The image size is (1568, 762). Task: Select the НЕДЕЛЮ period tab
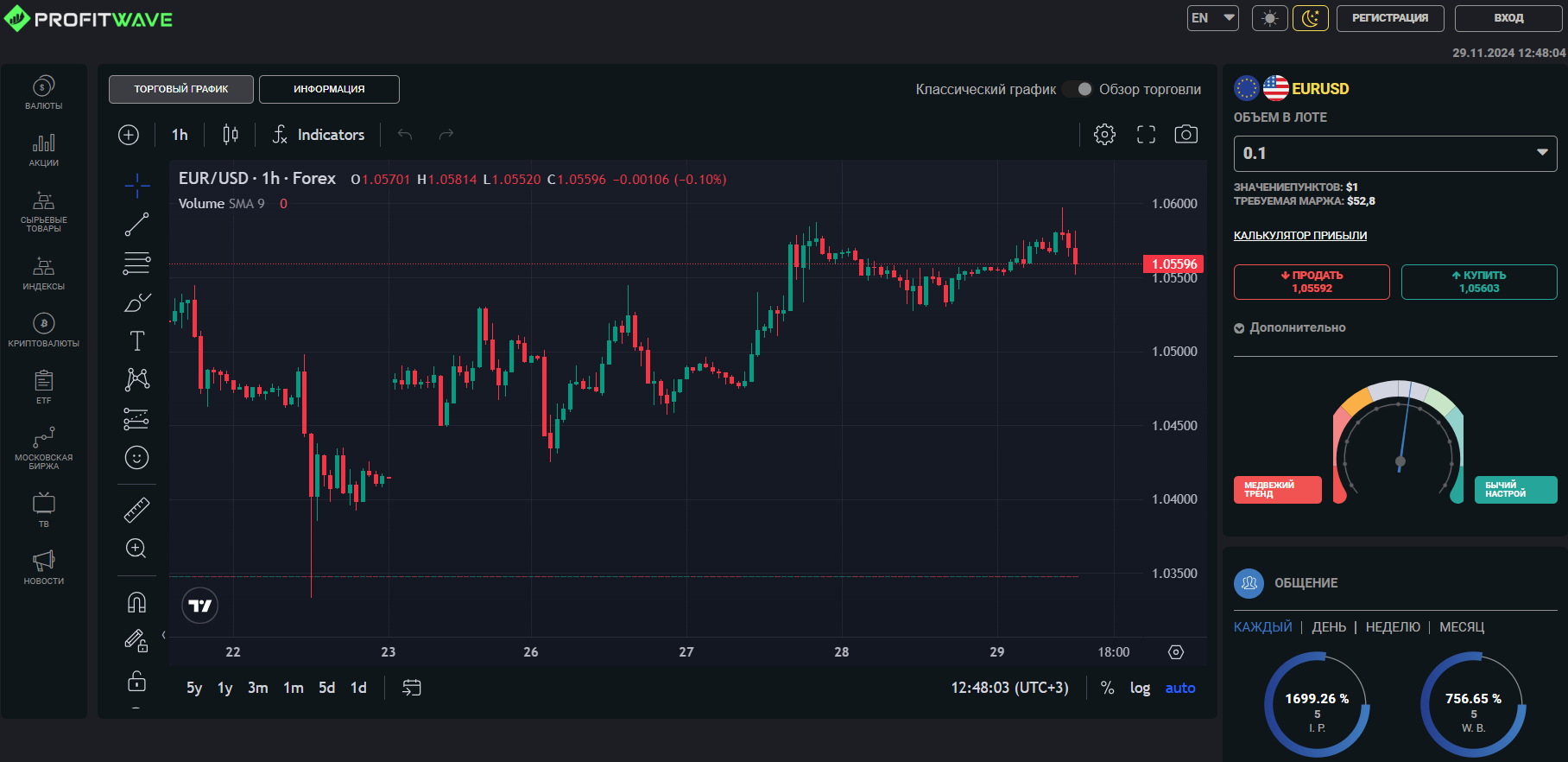point(1392,627)
